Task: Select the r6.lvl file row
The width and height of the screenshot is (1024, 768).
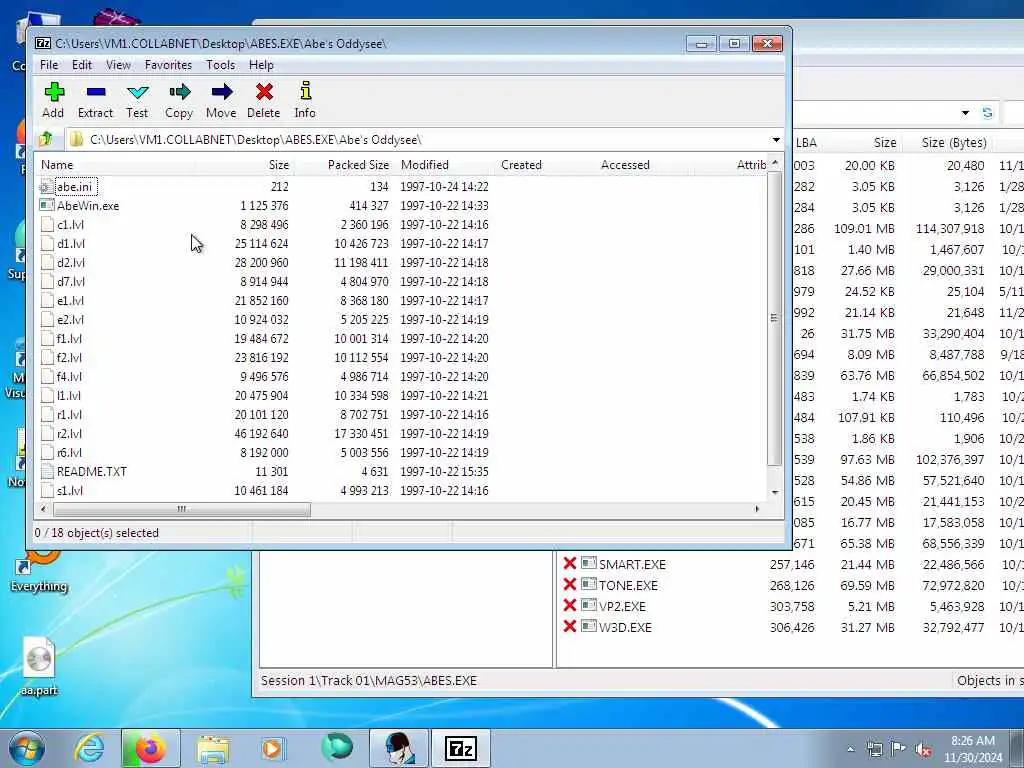Action: 402,453
